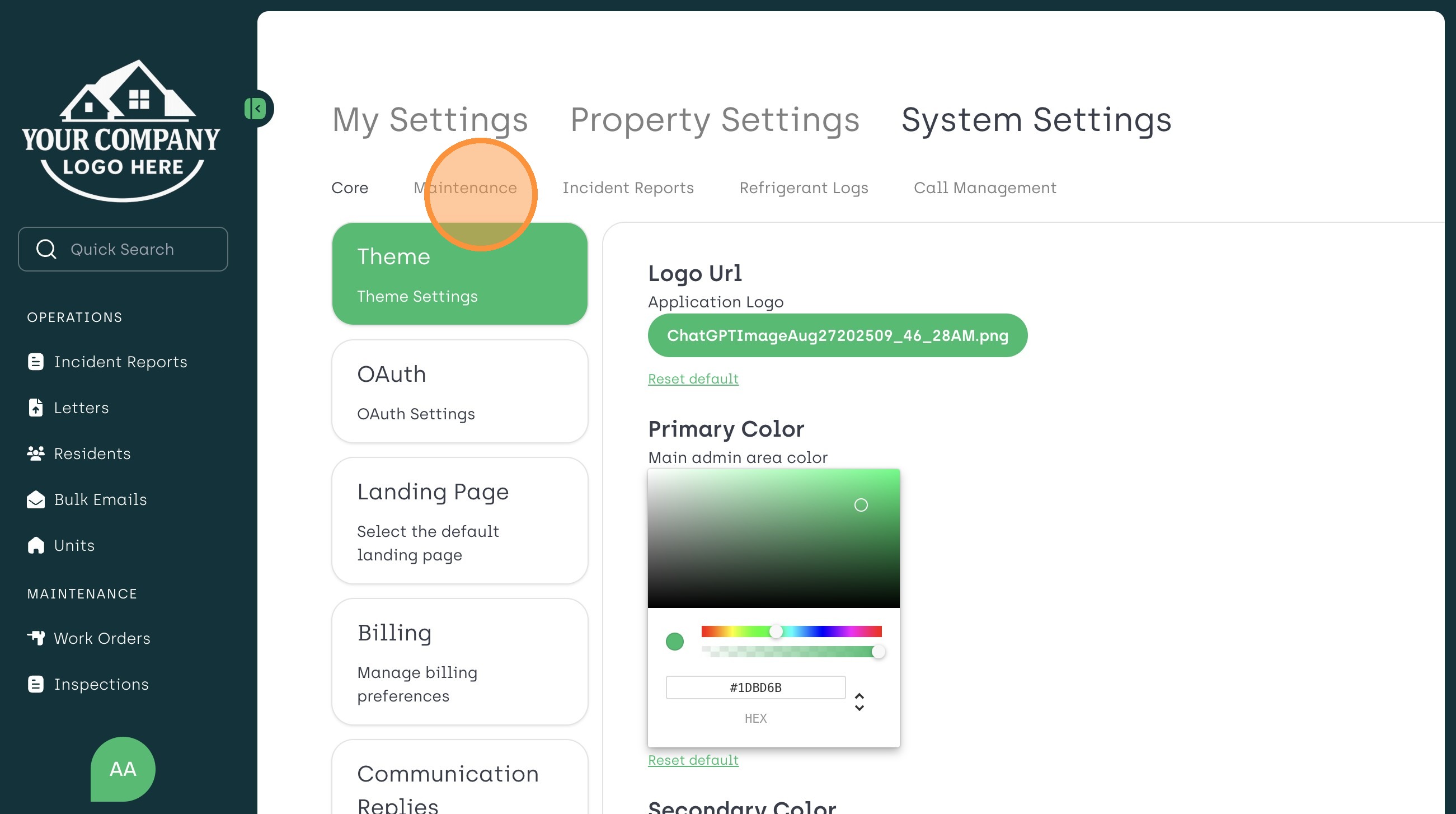Click the Residents people icon
Viewport: 1456px width, 814px height.
tap(36, 453)
